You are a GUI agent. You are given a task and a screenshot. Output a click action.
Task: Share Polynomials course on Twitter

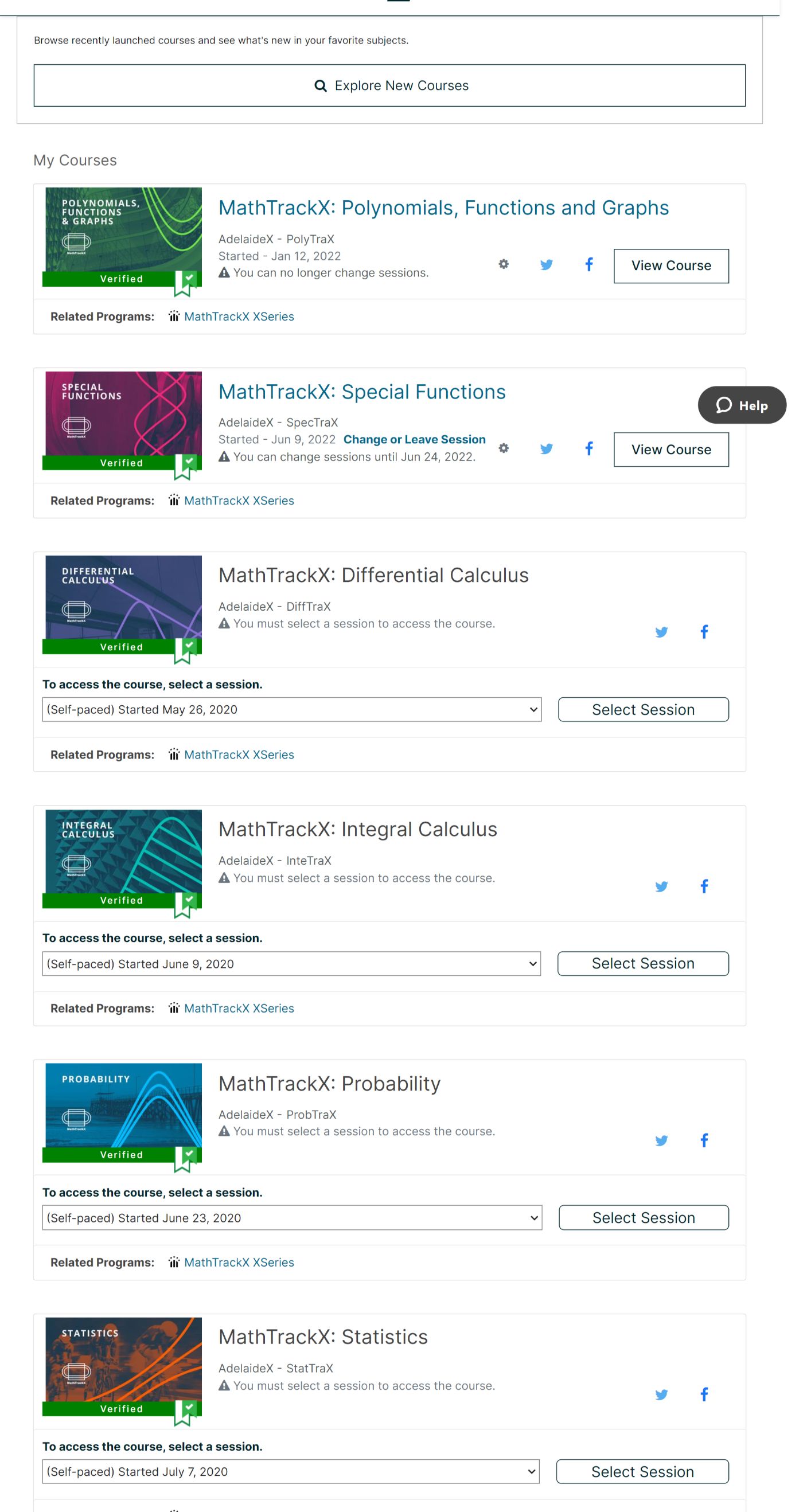[546, 265]
